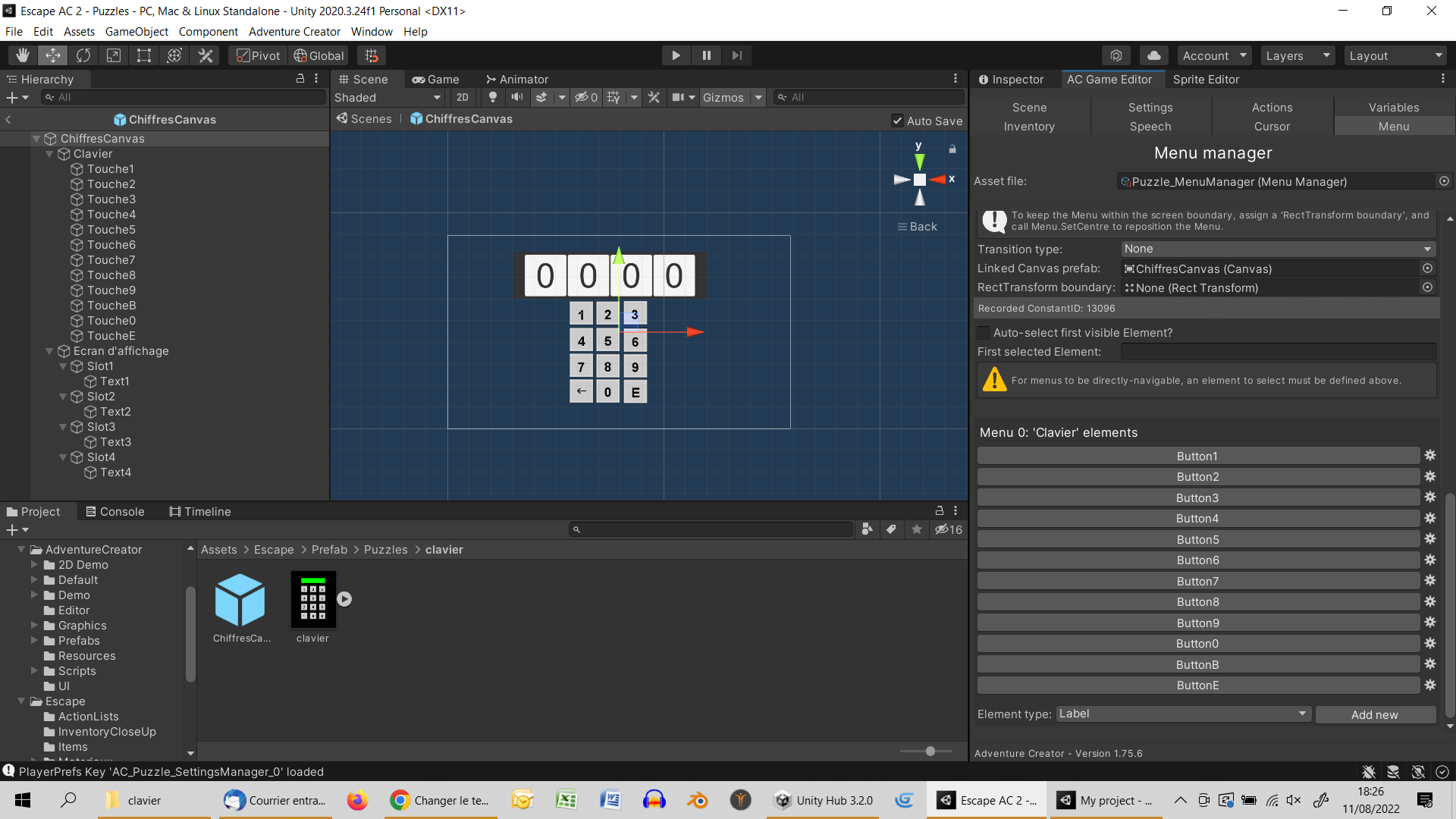Enable Auto-select first visible Element checkbox
Screen dimensions: 1456x819
[x=984, y=332]
